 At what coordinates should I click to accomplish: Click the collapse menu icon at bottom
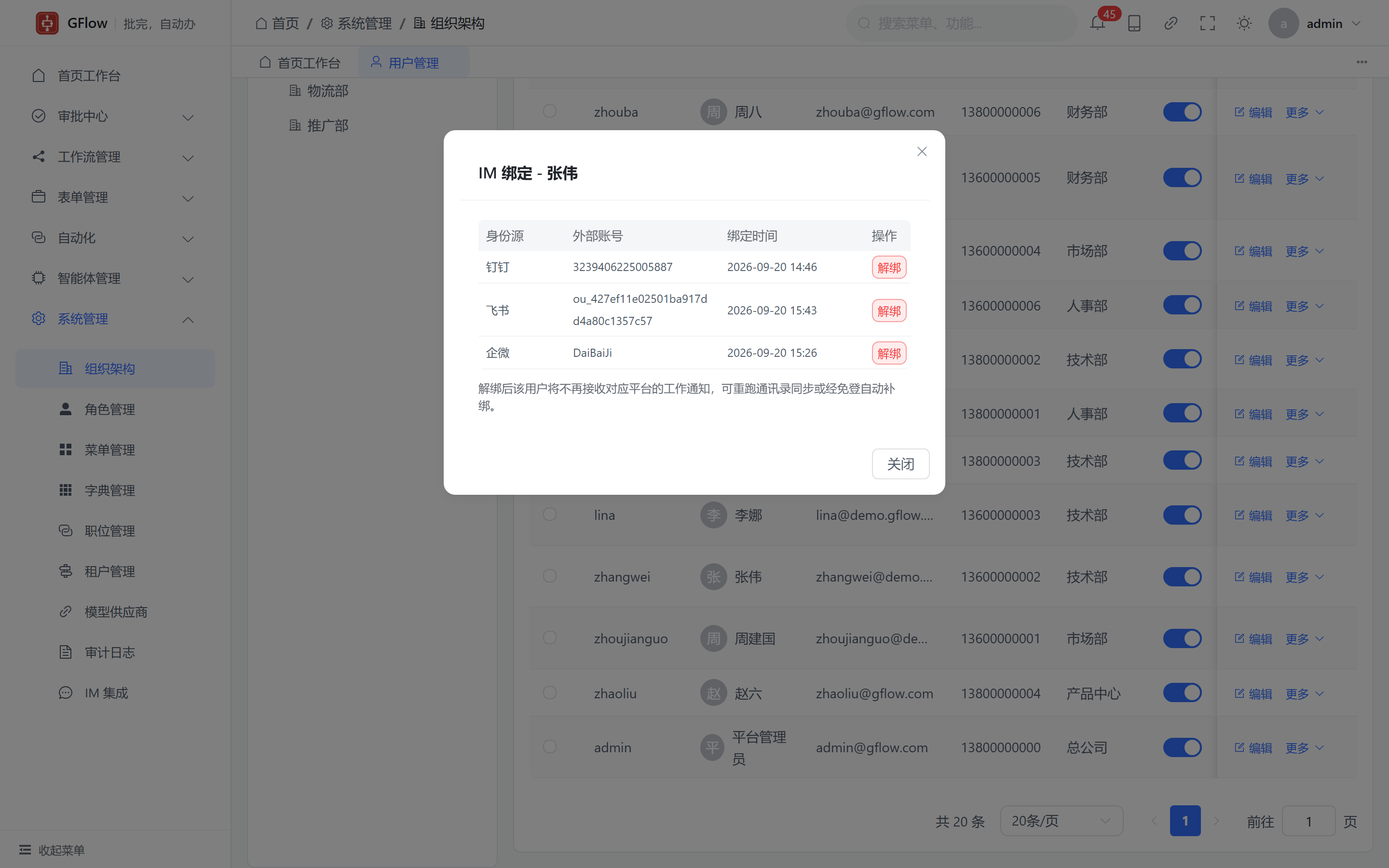(25, 850)
